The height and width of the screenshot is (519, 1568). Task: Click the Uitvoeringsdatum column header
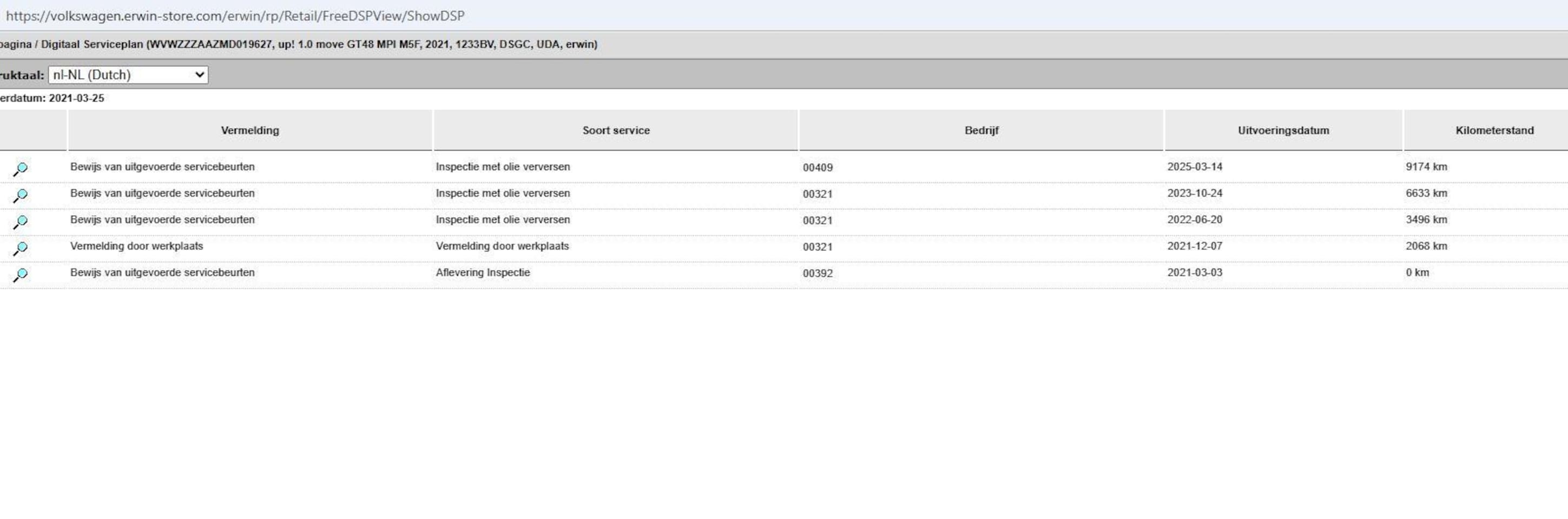[1282, 130]
